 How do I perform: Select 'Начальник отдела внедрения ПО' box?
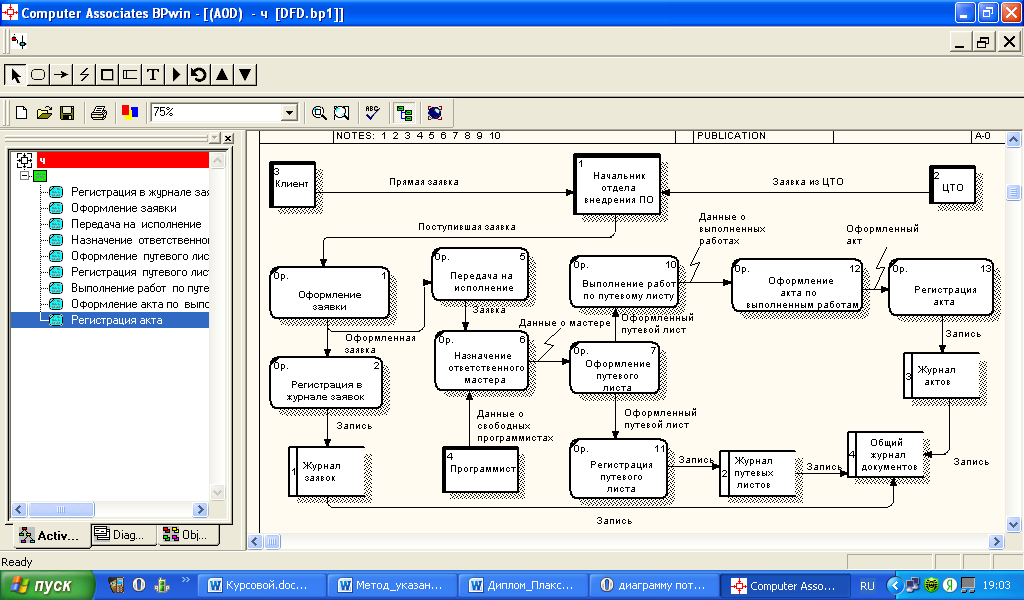[617, 184]
